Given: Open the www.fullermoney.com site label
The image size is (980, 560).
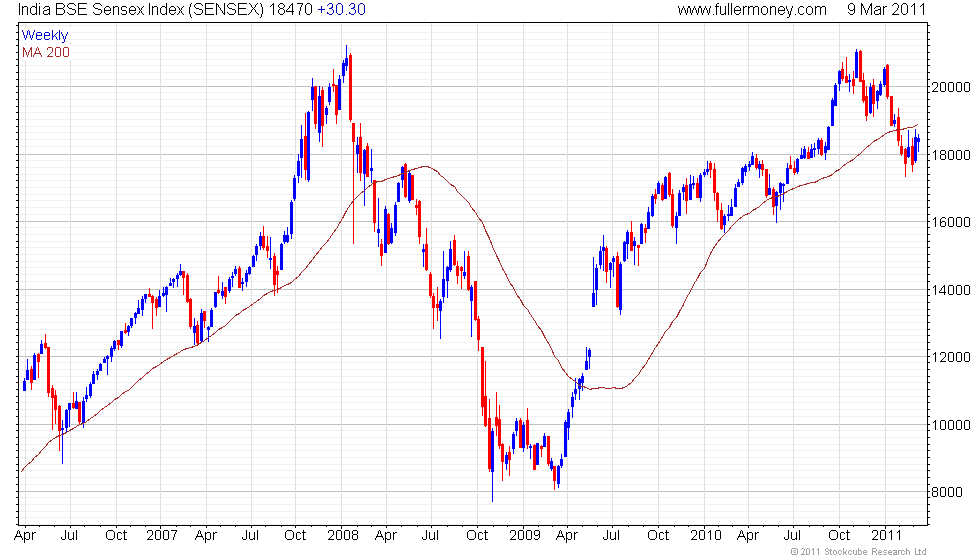Looking at the screenshot, I should 752,10.
